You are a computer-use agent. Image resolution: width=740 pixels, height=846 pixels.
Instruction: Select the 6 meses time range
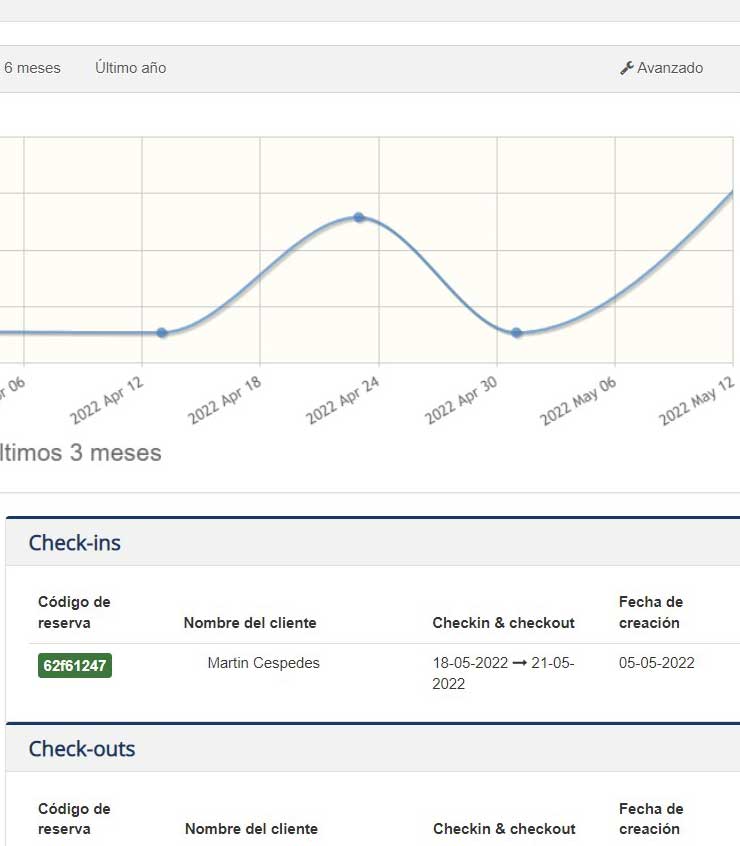pos(32,68)
